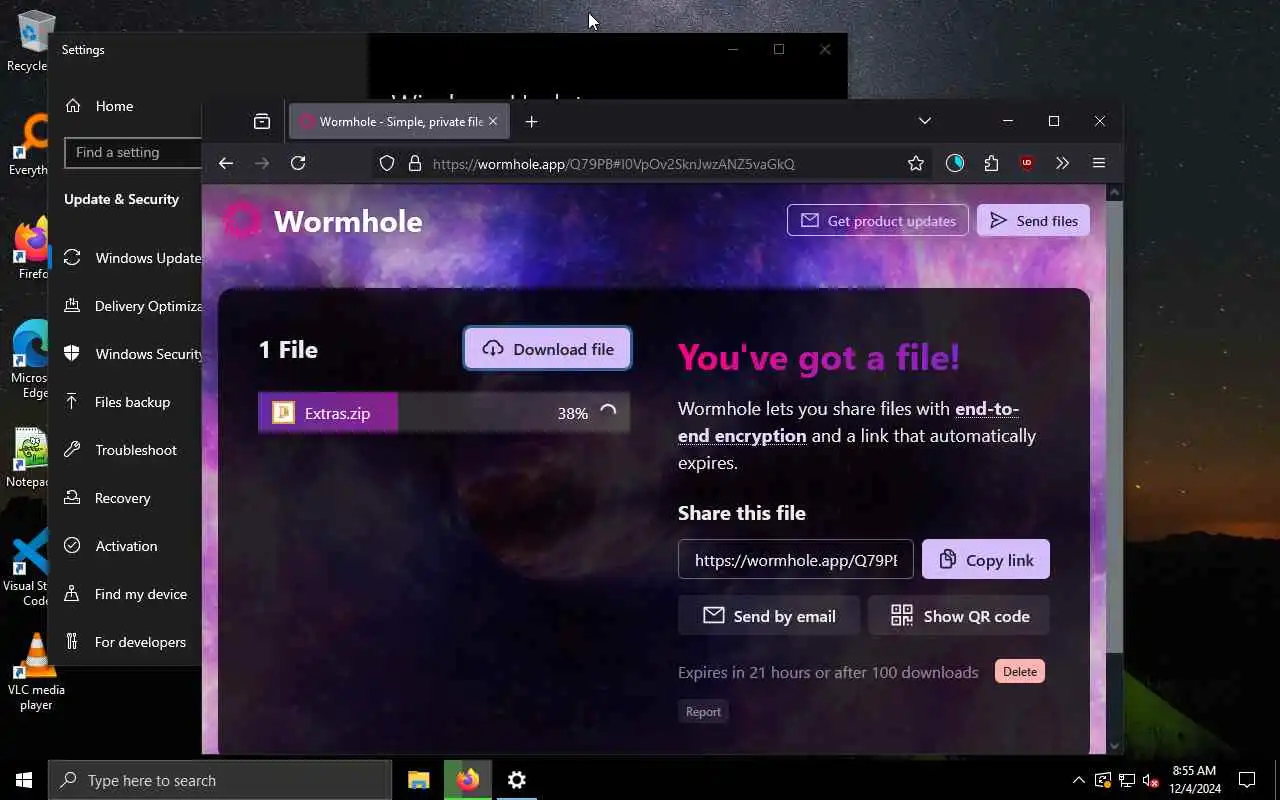Click the Wormhole logo in page header
1280x800 pixels.
[x=322, y=221]
